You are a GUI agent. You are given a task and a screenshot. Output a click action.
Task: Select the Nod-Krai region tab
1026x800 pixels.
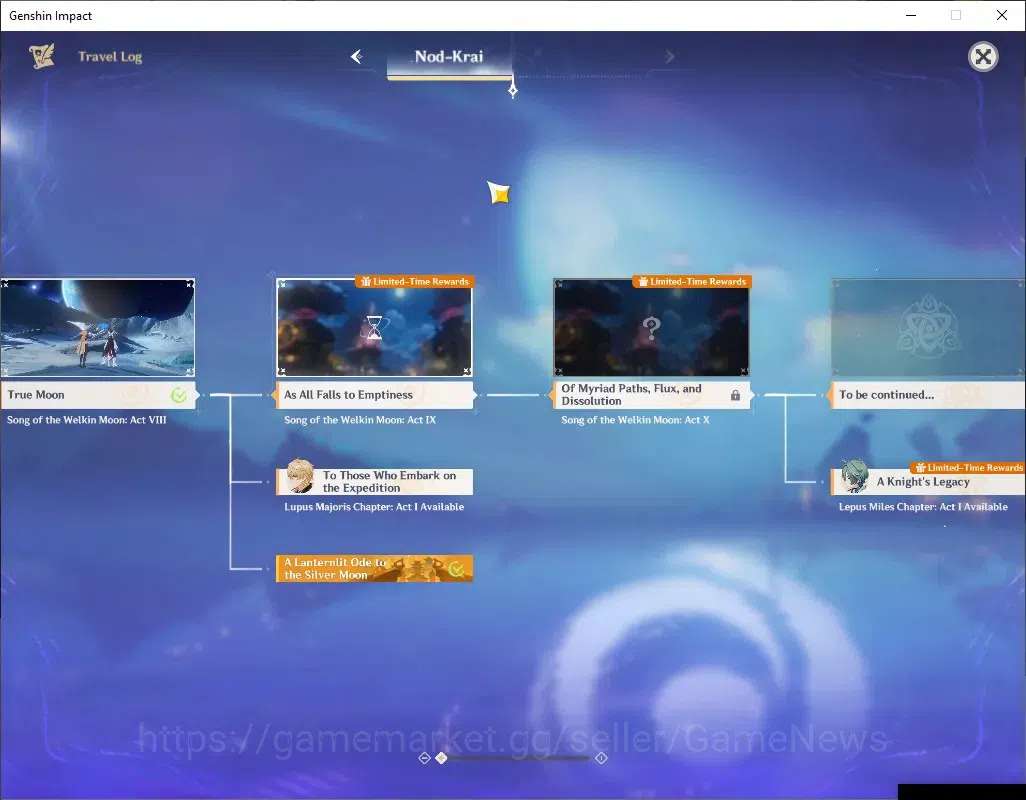coord(449,57)
